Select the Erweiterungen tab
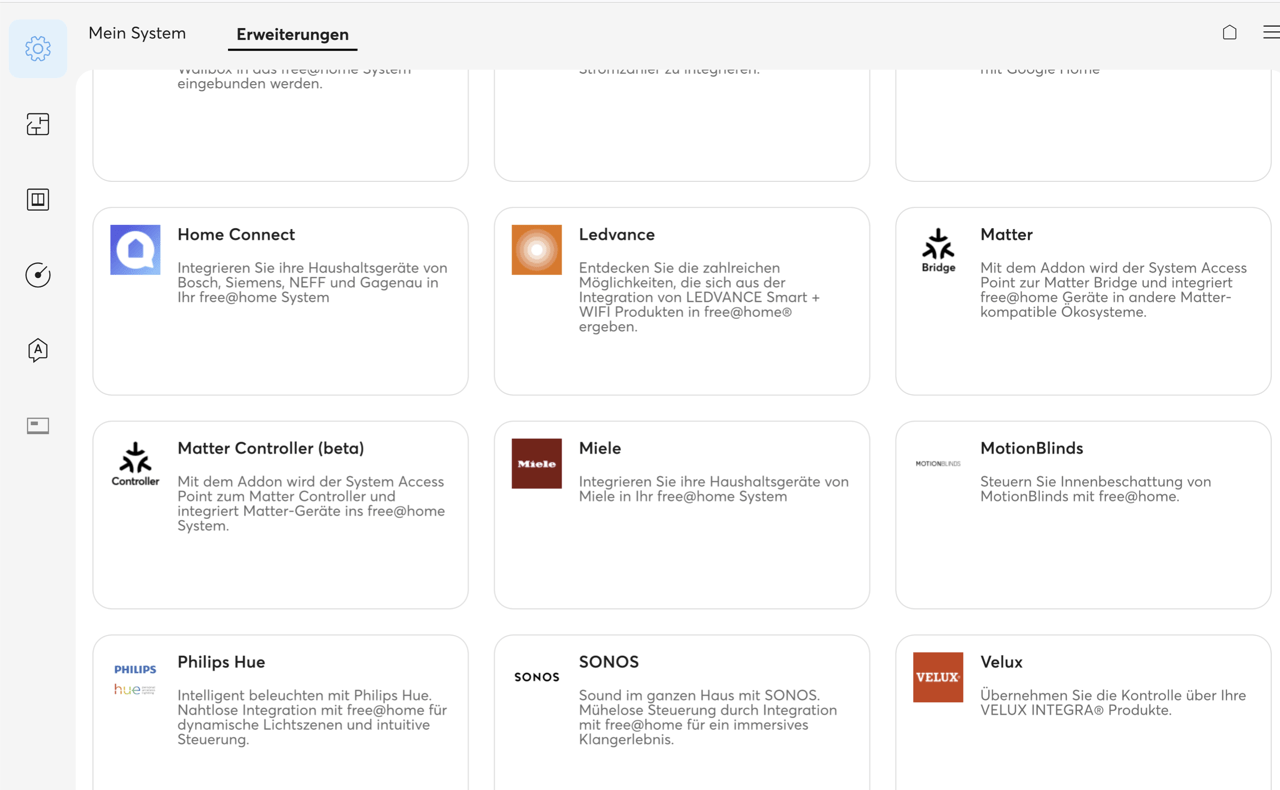The width and height of the screenshot is (1280, 790). (x=292, y=34)
